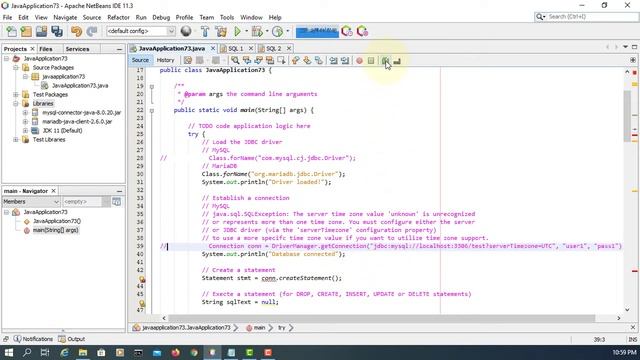Open the Output window button

coord(72,339)
